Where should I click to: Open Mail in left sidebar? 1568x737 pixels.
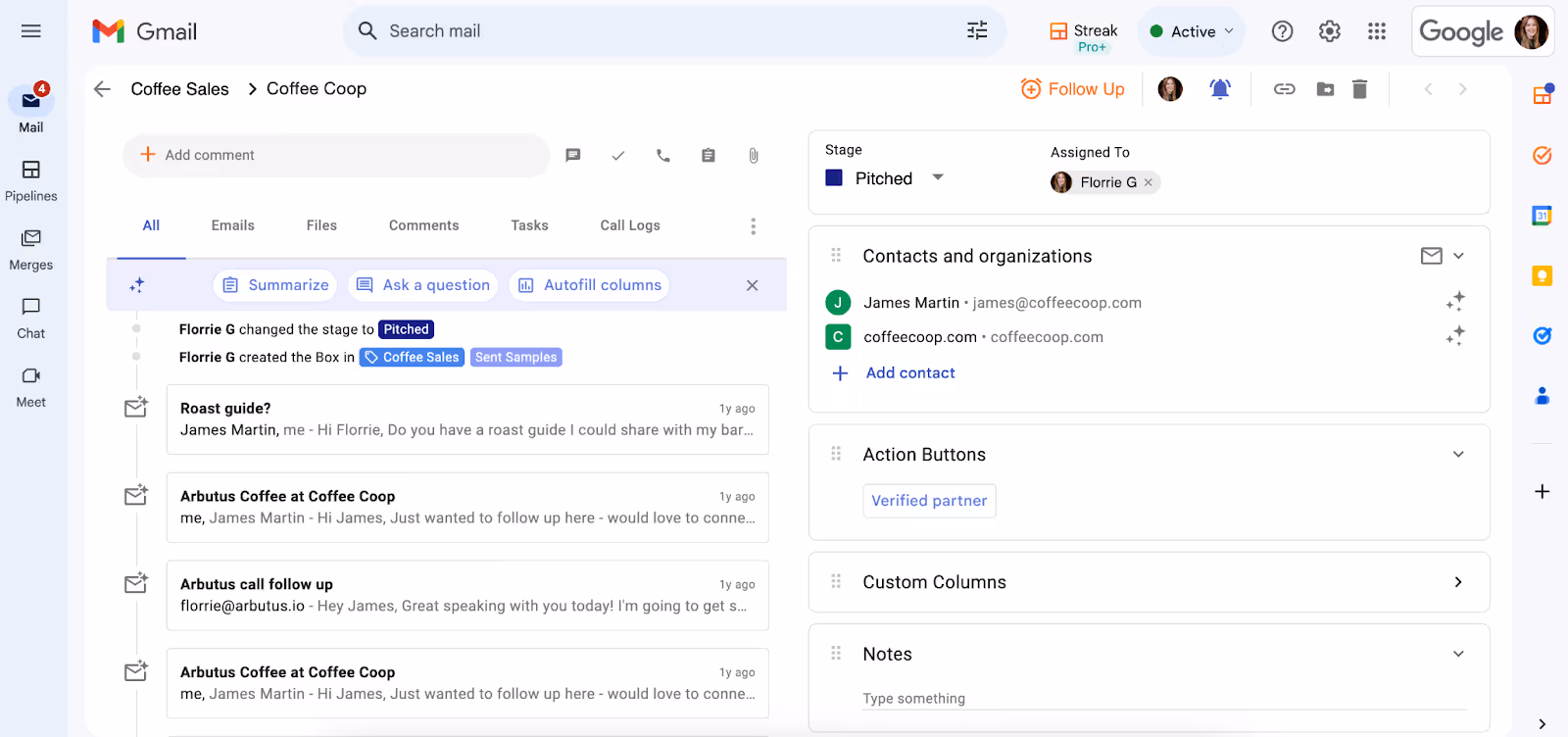point(30,110)
